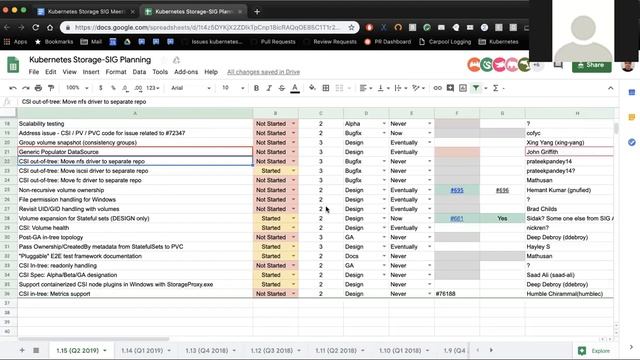Open the #695 link in column F
This screenshot has height=360, width=640.
(x=457, y=190)
